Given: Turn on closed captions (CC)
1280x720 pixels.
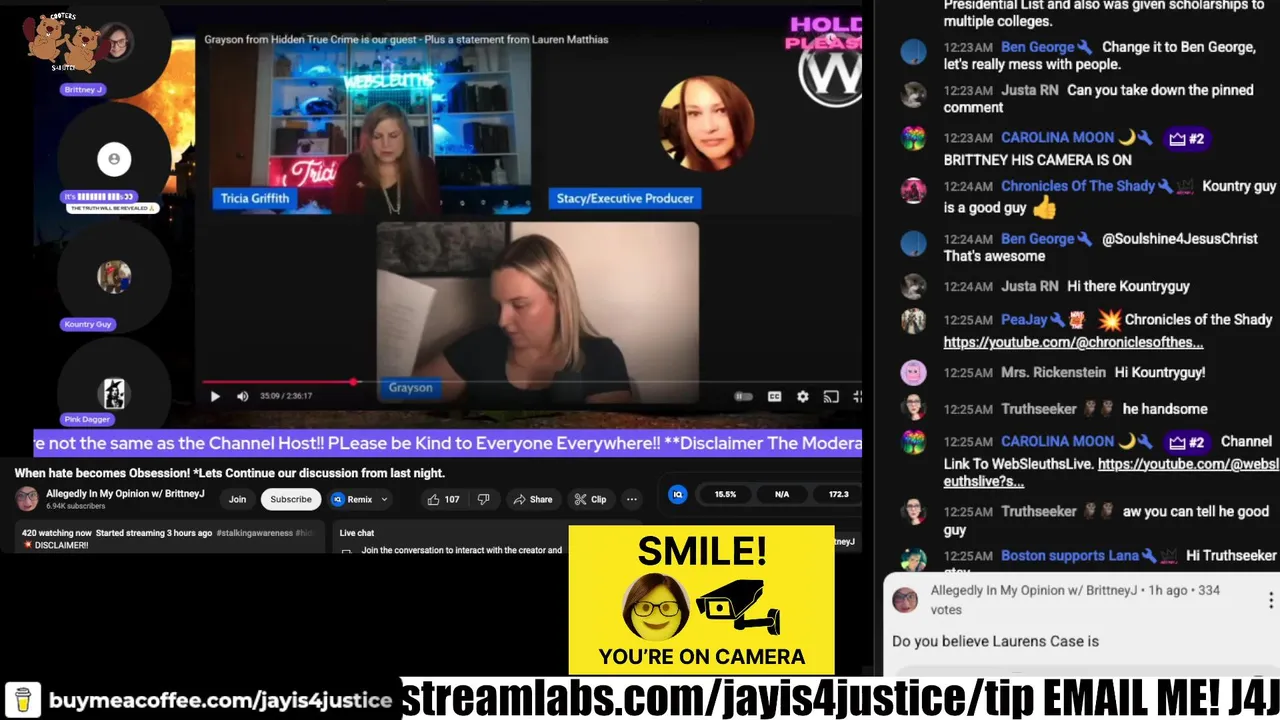Looking at the screenshot, I should [774, 396].
